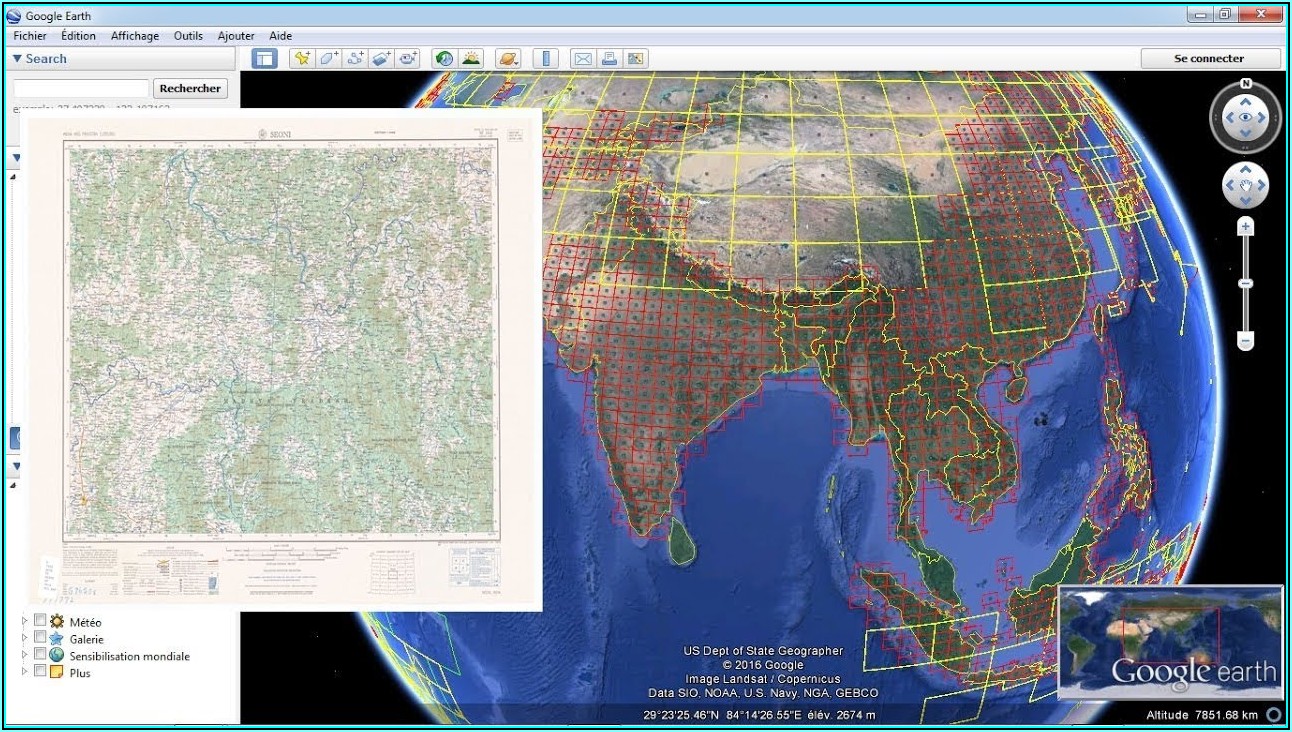This screenshot has width=1292, height=732.
Task: Expand the Plus layer tree node
Action: tap(25, 672)
